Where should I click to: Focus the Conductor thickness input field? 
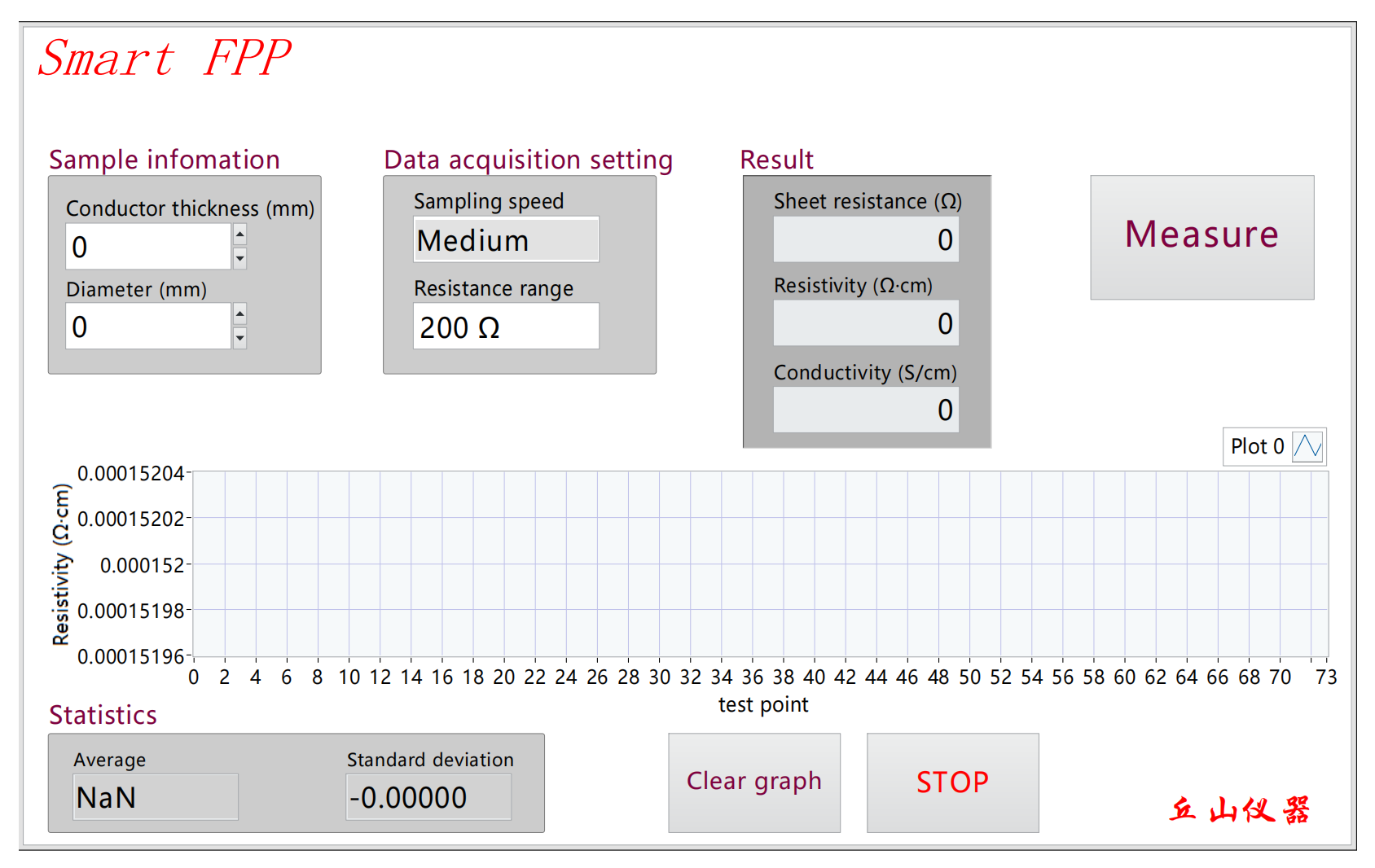pyautogui.click(x=148, y=247)
